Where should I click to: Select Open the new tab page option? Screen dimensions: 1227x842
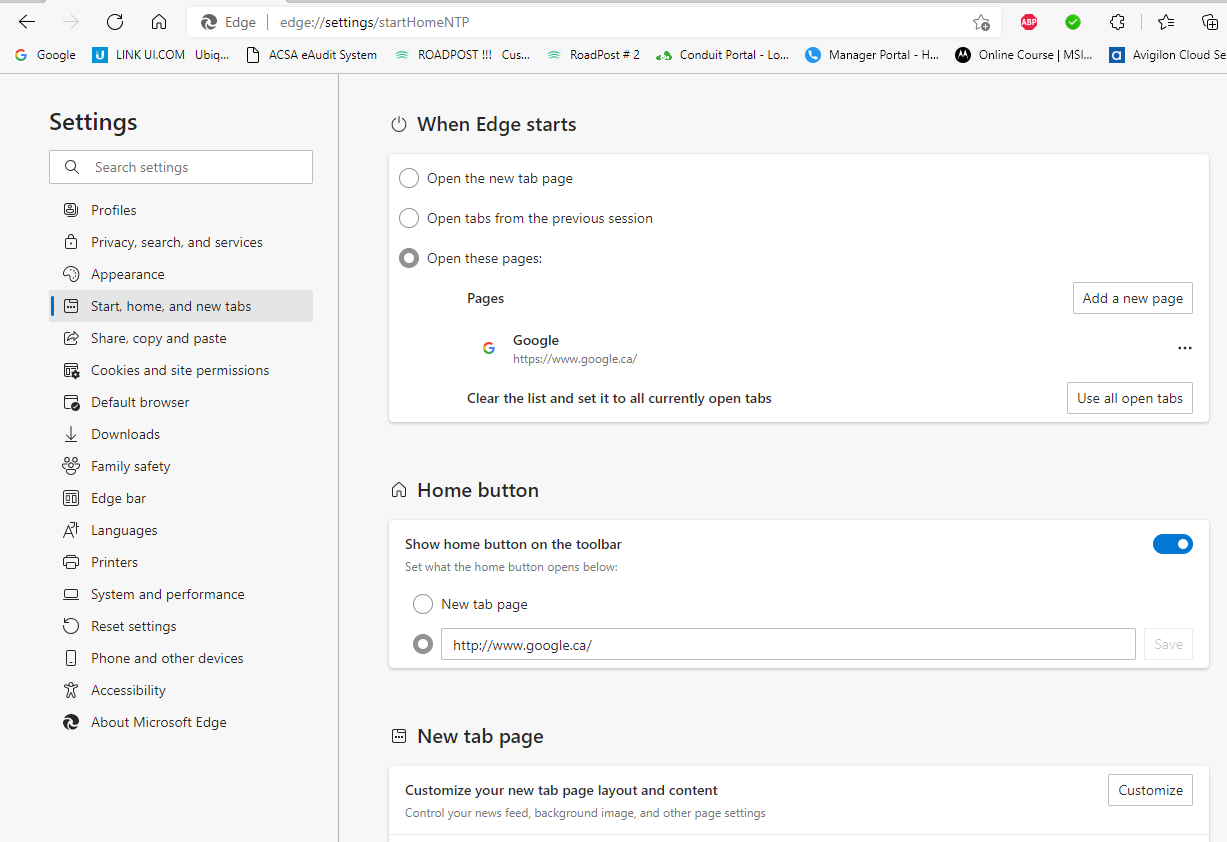(x=409, y=177)
